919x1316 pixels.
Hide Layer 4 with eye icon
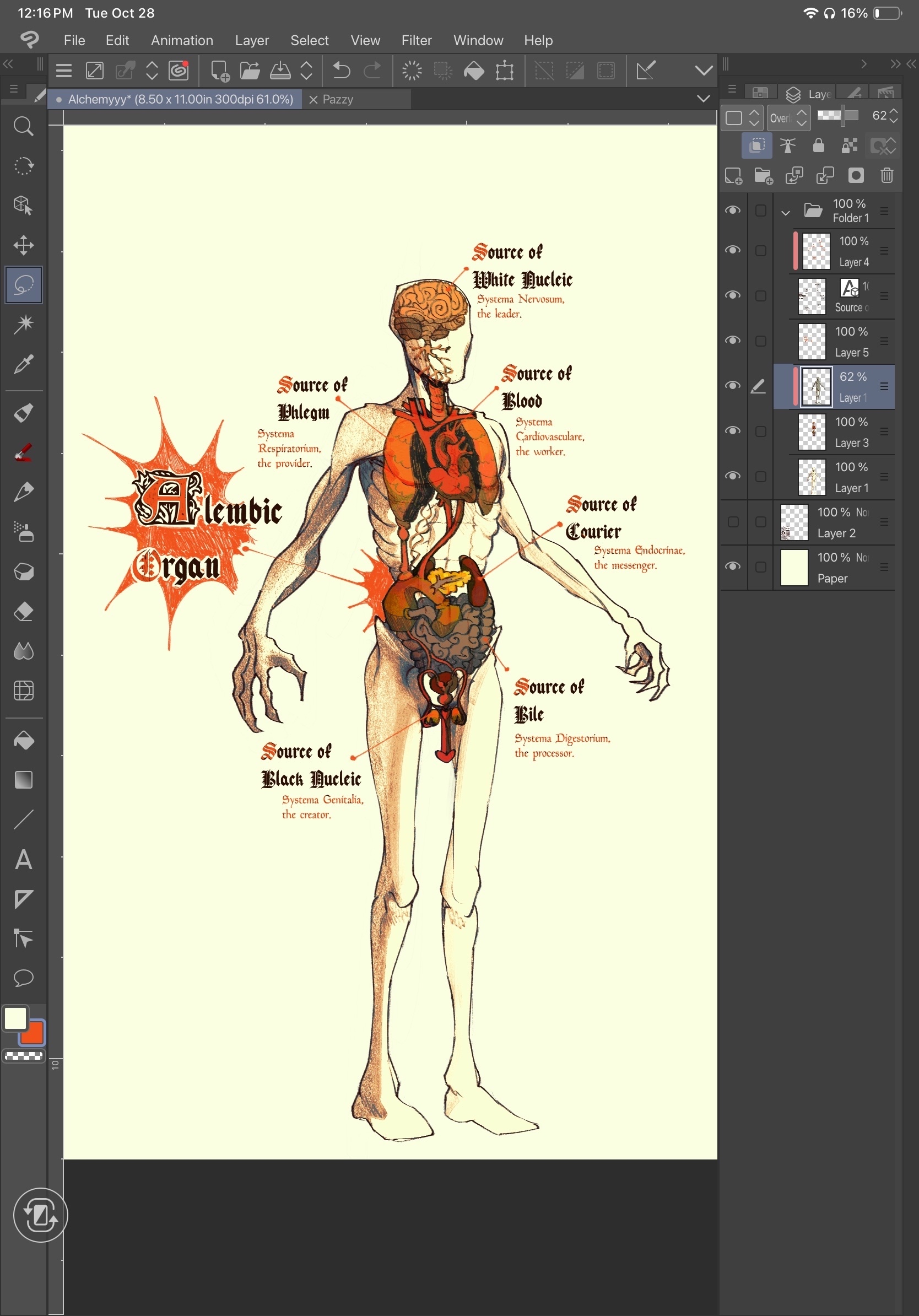pos(733,251)
